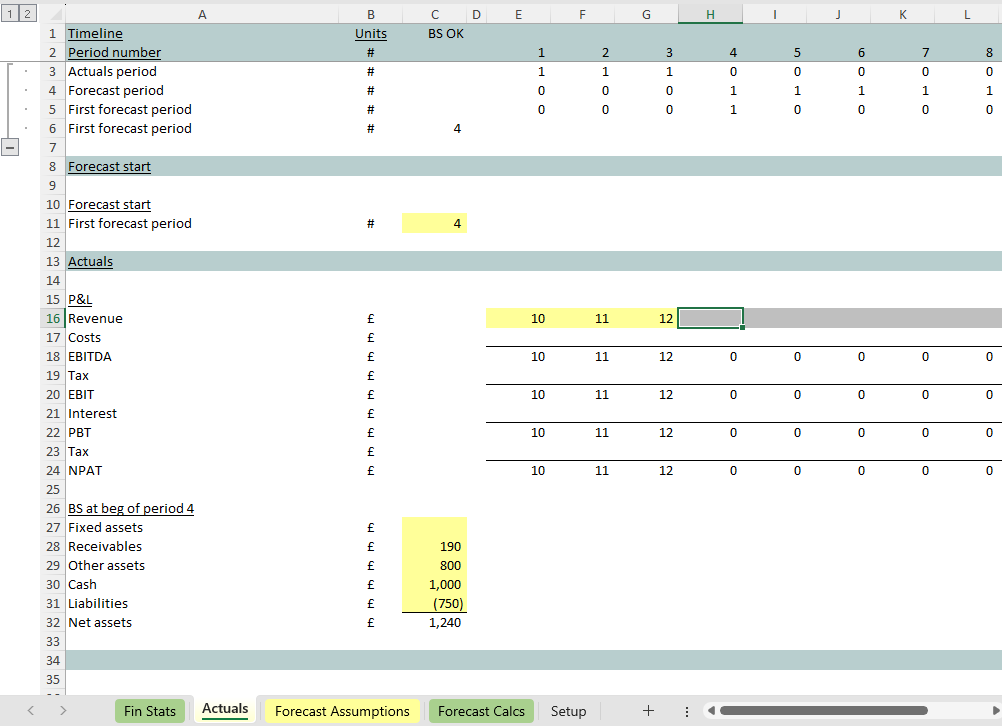Select row 16 header

pyautogui.click(x=52, y=319)
